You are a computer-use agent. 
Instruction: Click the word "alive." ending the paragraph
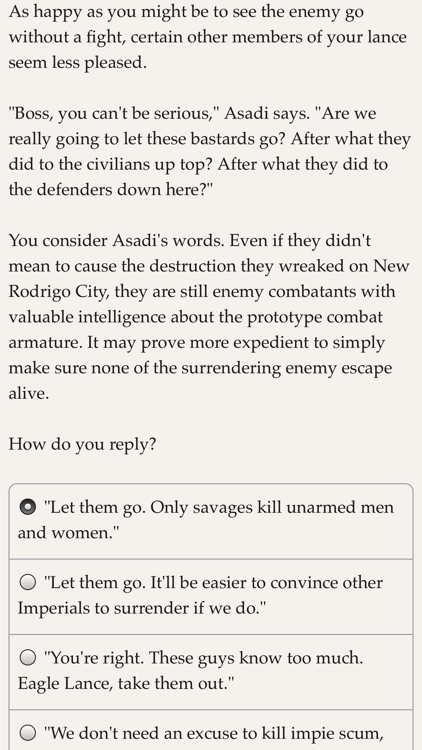[x=29, y=393]
